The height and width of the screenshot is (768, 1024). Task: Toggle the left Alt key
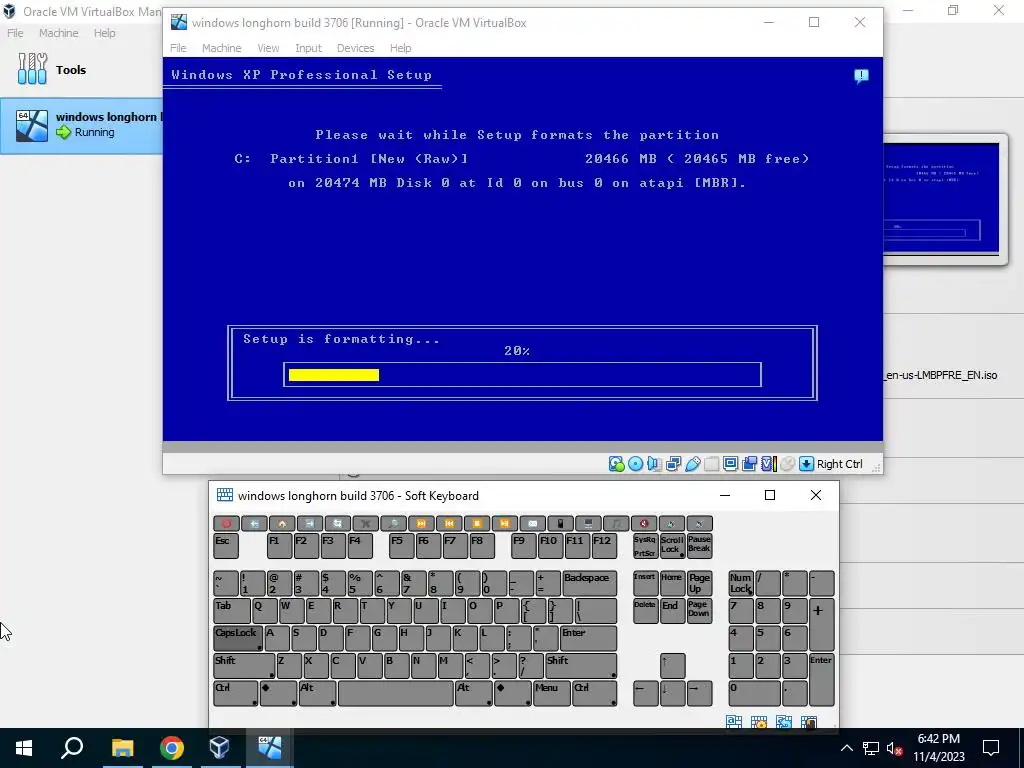317,693
